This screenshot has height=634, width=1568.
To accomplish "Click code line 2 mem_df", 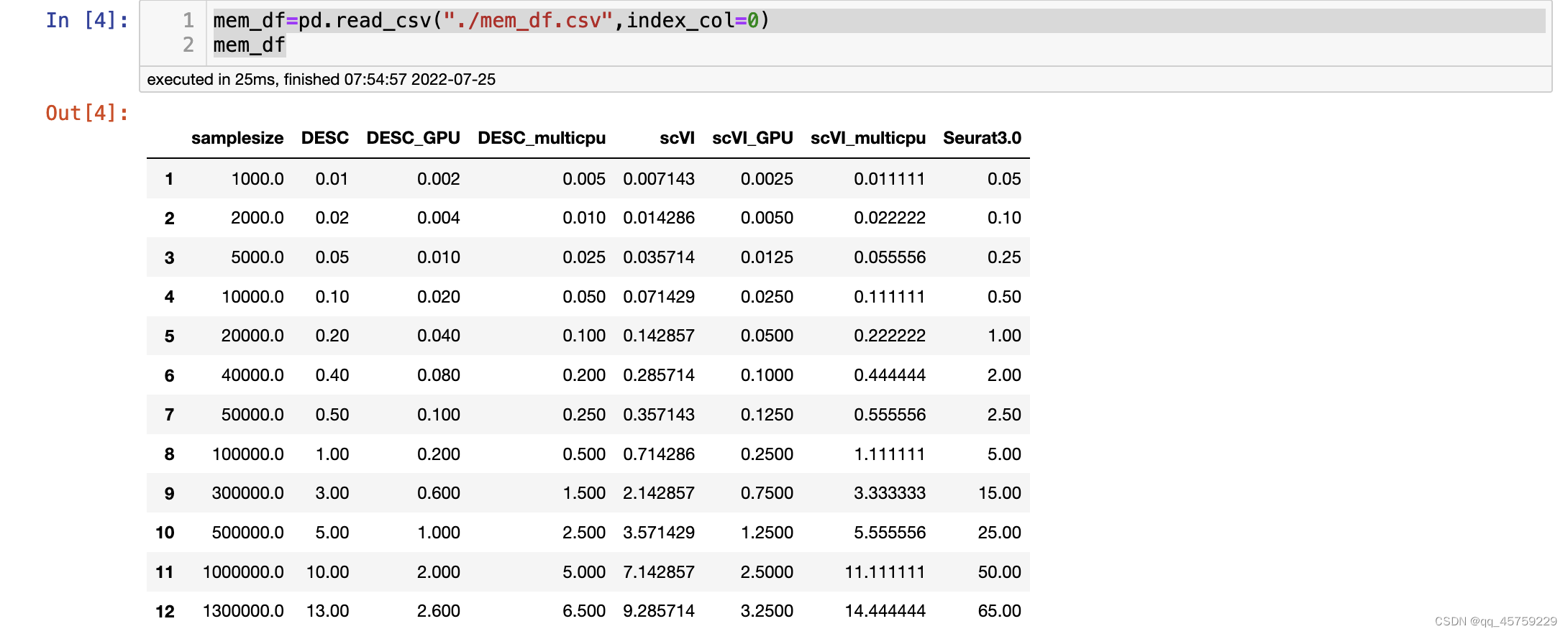I will pyautogui.click(x=249, y=45).
